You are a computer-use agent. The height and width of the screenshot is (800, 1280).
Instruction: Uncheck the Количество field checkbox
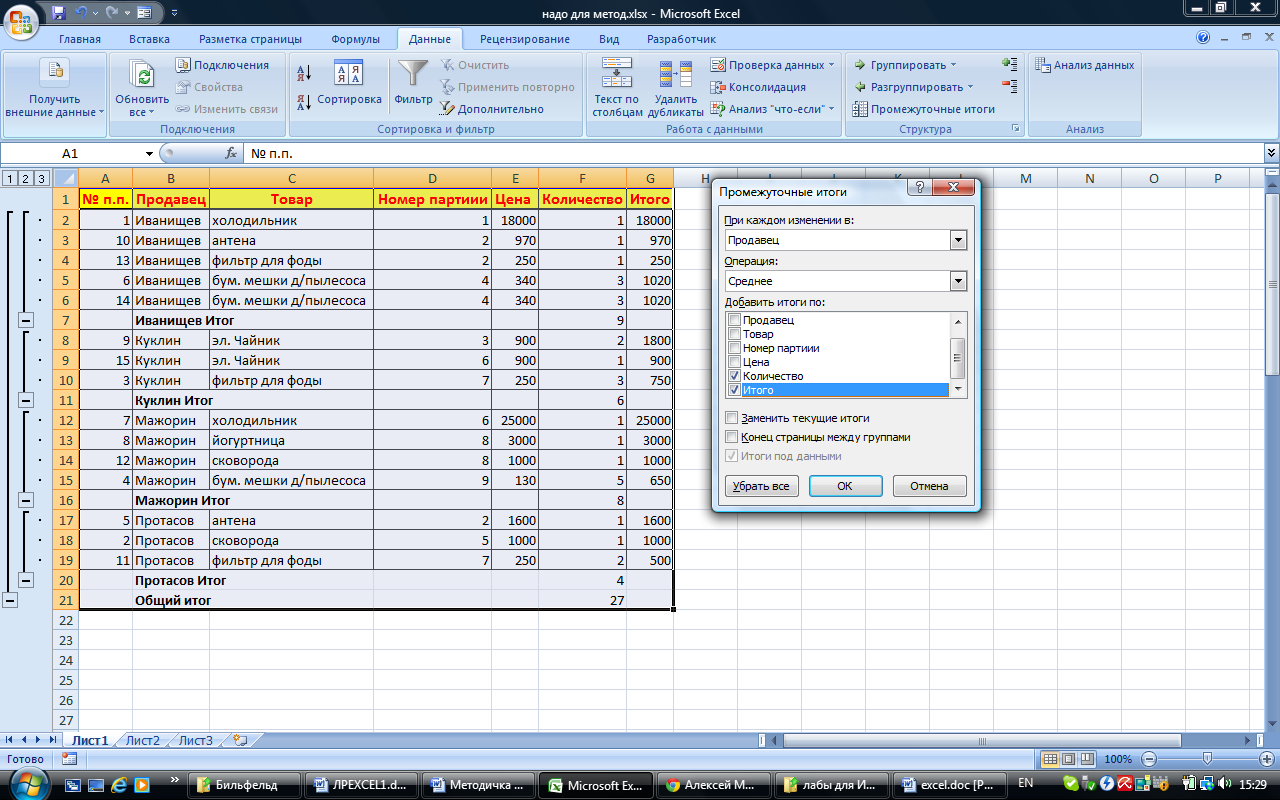(735, 376)
